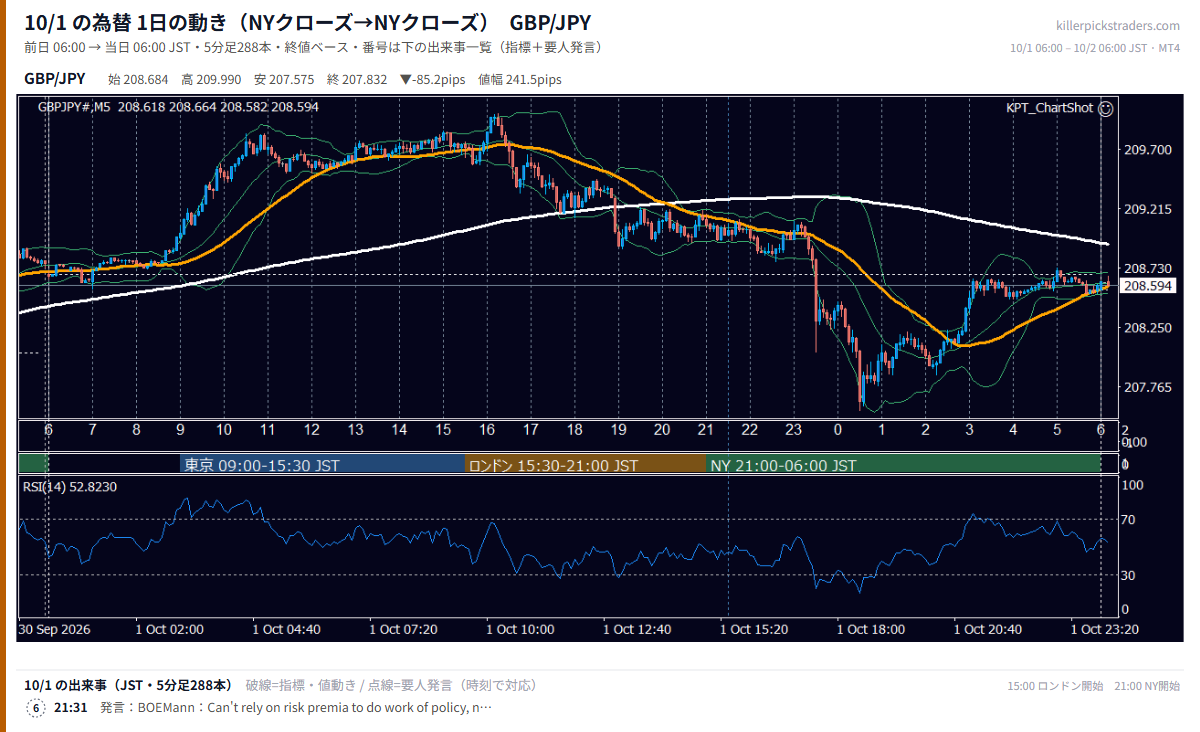Click the high price 高 209.990
The height and width of the screenshot is (732, 1200).
point(212,80)
